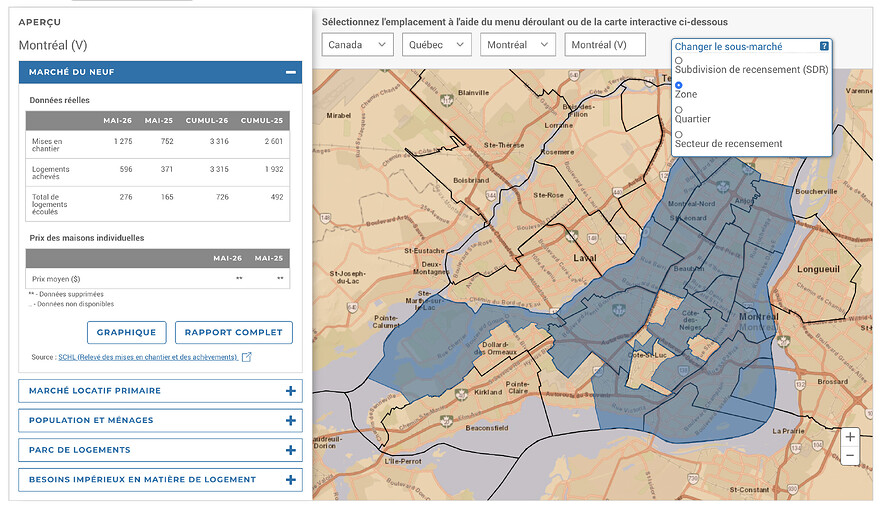Zoom out on the map with minus button
Screen dimensions: 880x507
click(x=850, y=455)
